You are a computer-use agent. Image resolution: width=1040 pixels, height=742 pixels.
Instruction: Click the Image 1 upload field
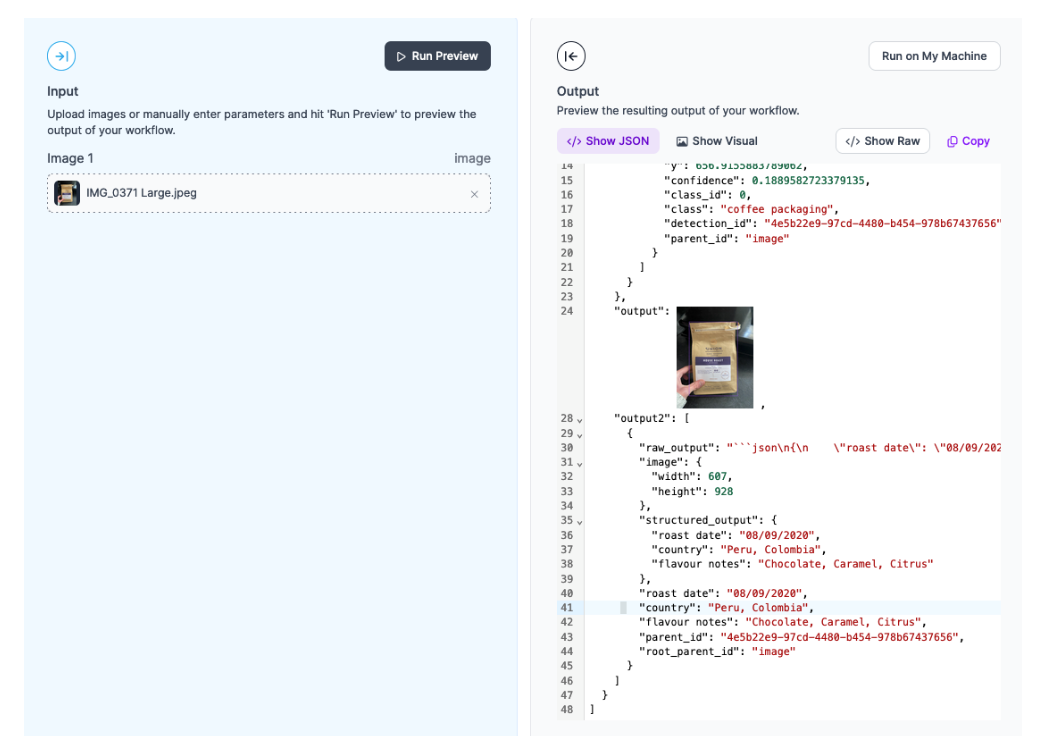[x=269, y=193]
